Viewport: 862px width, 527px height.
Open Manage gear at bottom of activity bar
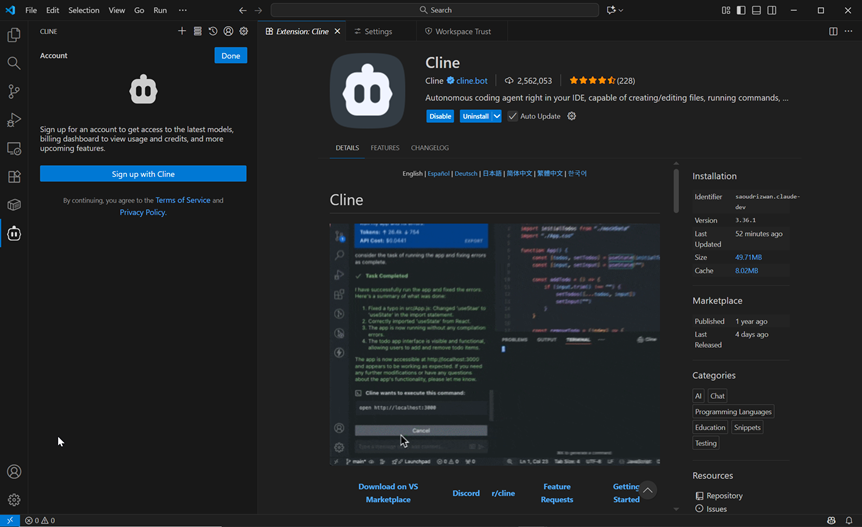(x=14, y=500)
